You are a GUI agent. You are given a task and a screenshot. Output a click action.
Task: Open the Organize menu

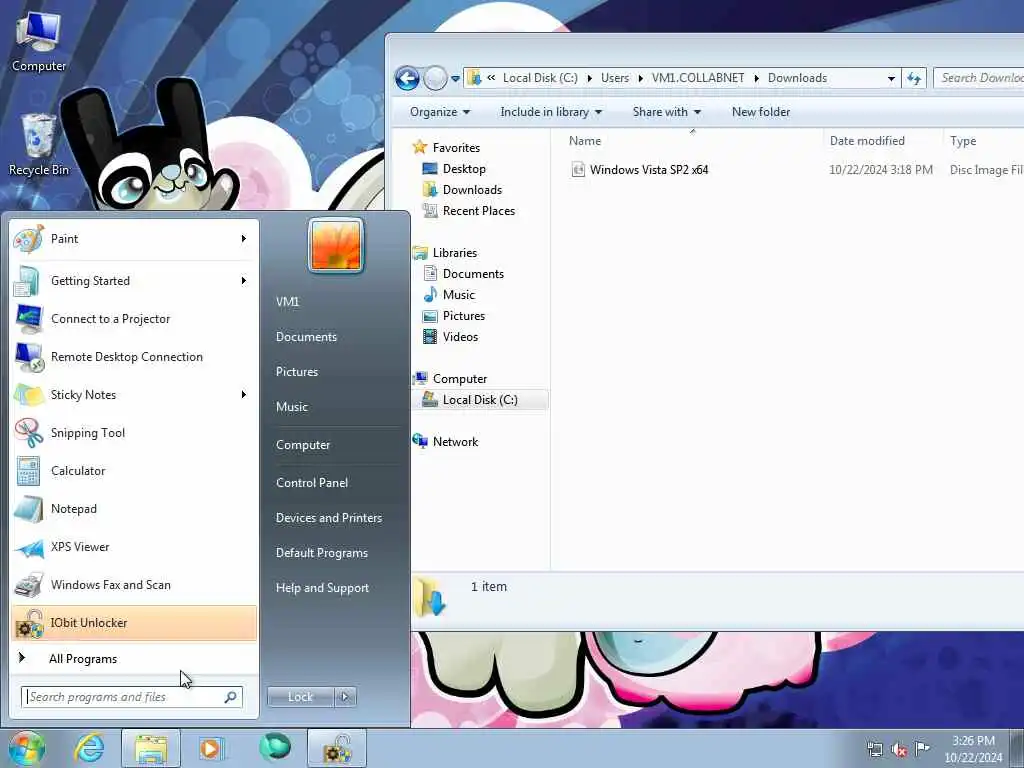click(x=440, y=112)
